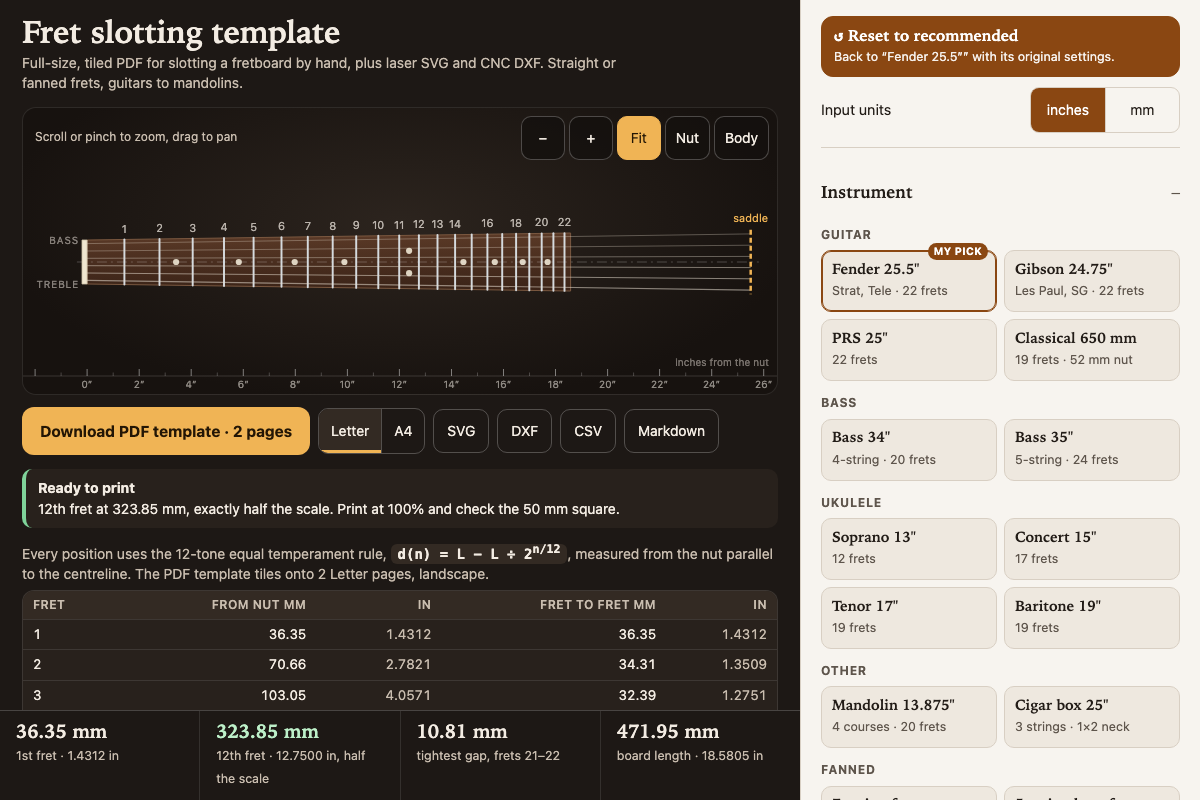The width and height of the screenshot is (1200, 800).
Task: Click the FRET column header
Action: (49, 605)
